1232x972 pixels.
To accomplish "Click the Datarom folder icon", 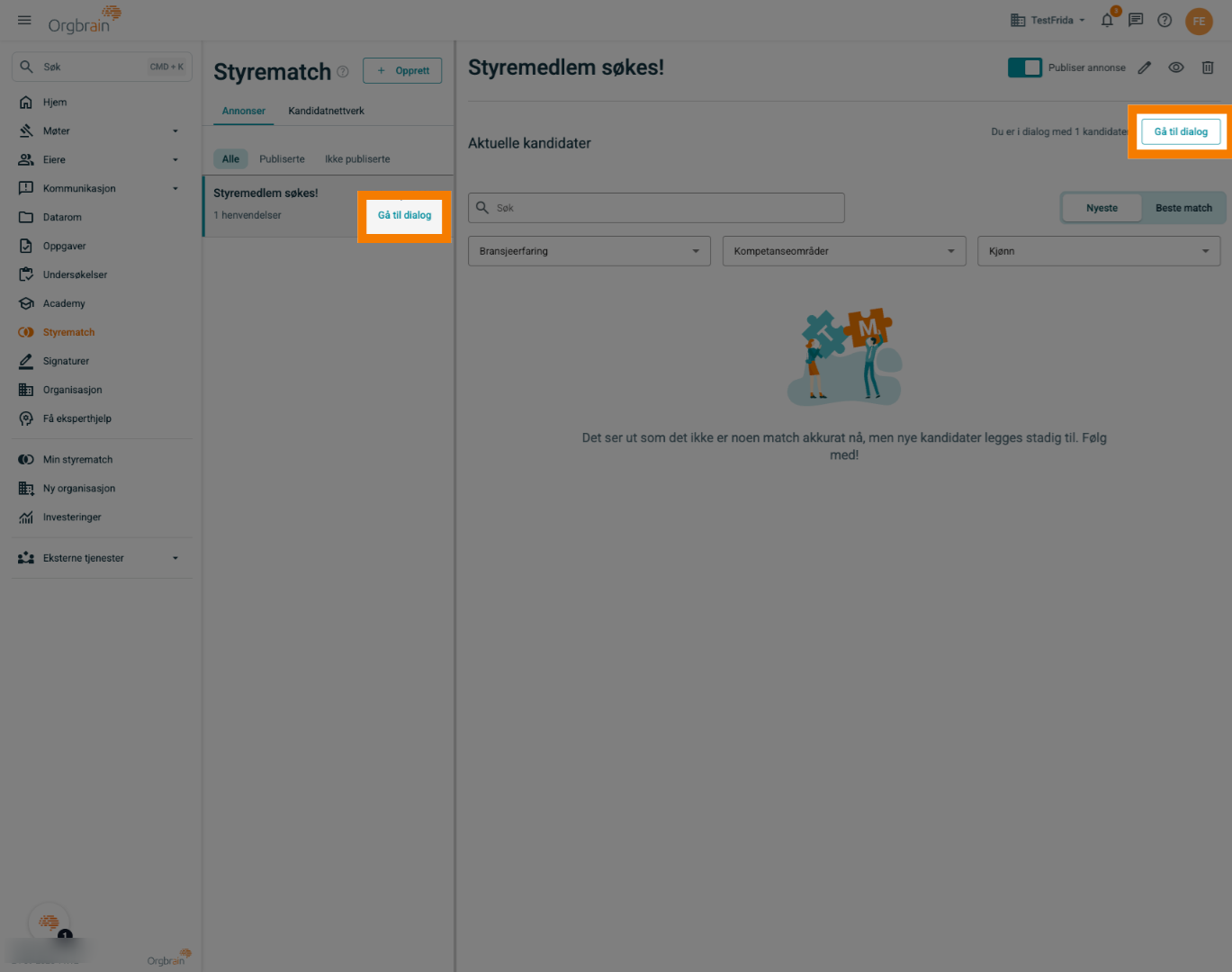I will 26,218.
